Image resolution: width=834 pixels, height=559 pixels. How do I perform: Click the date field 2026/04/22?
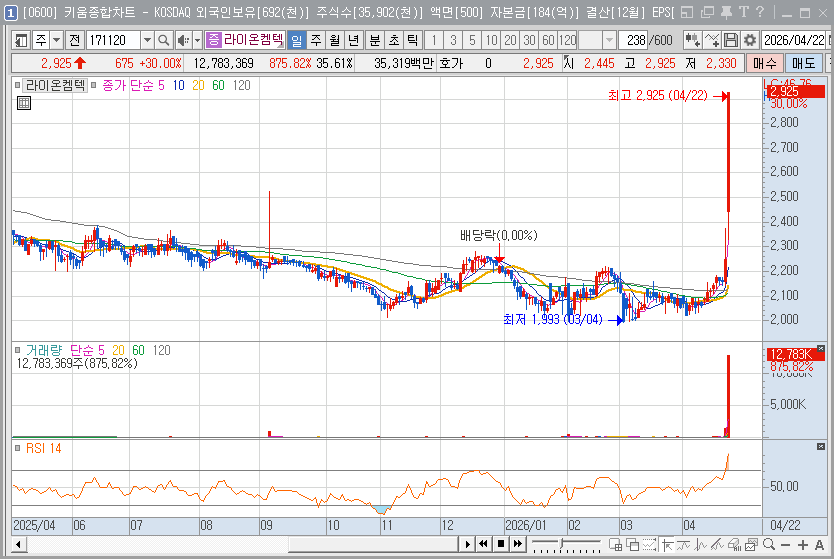tap(794, 40)
